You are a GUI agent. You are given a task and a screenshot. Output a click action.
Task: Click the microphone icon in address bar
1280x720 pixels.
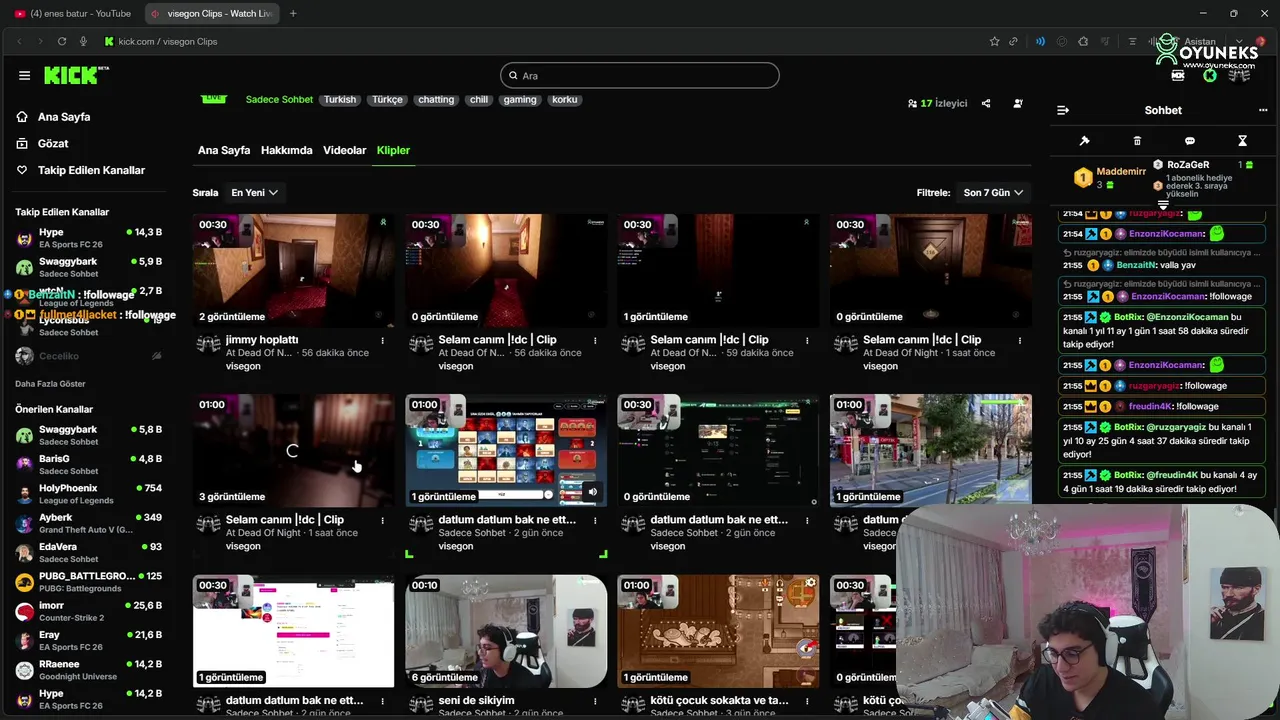click(83, 41)
